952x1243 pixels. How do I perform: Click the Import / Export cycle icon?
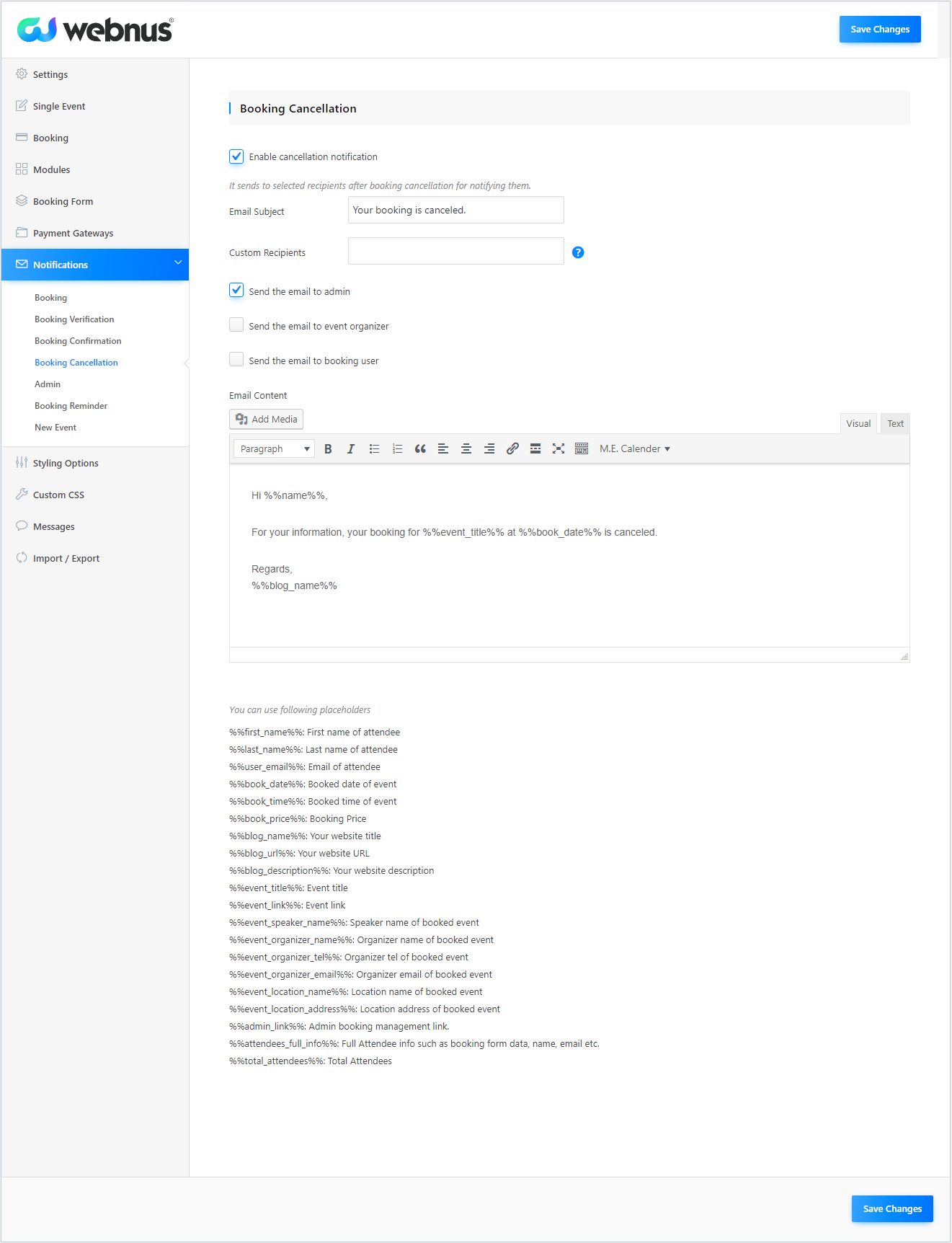point(22,557)
